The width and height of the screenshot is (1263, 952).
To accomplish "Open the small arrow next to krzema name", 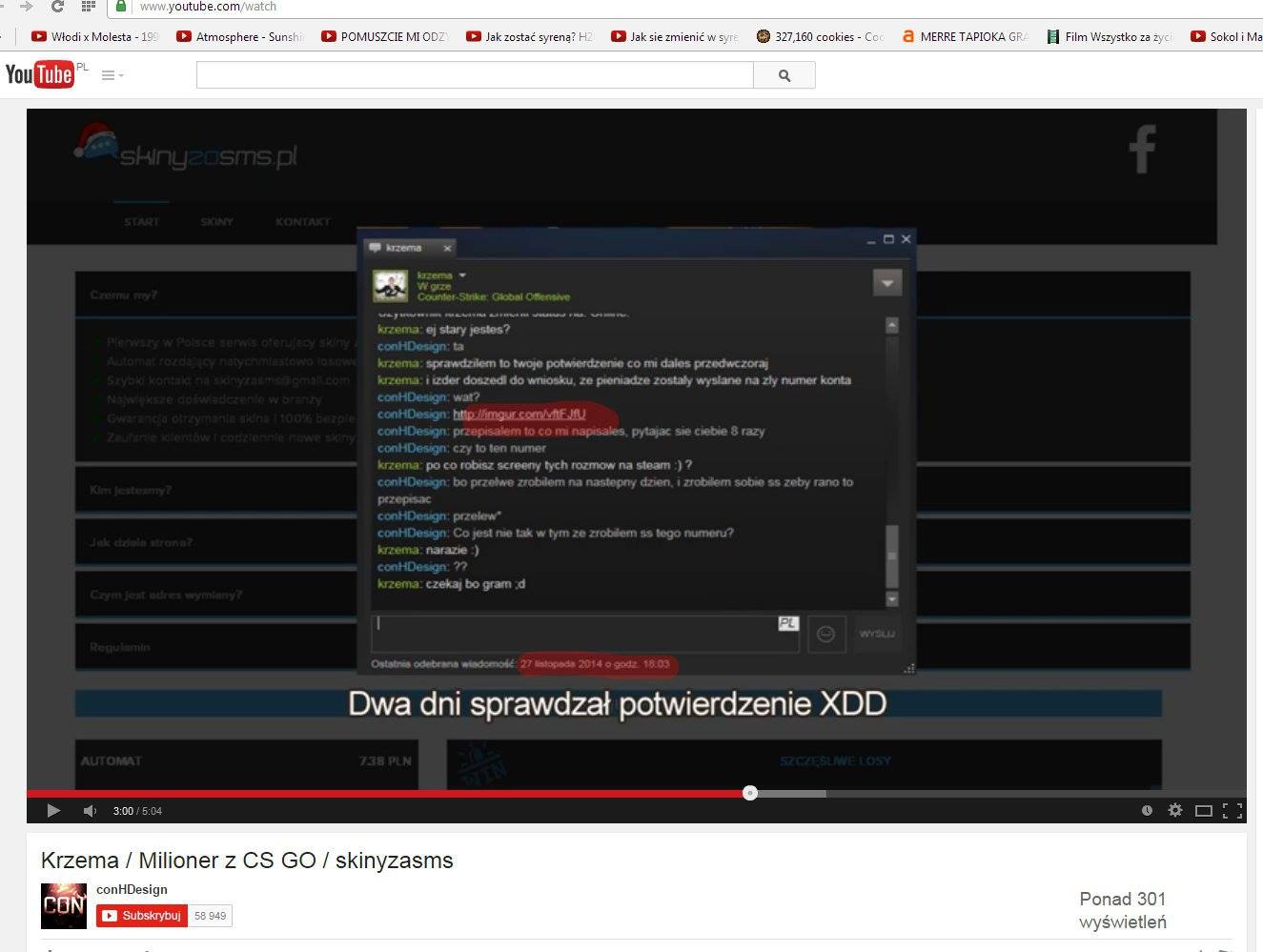I will [x=462, y=275].
